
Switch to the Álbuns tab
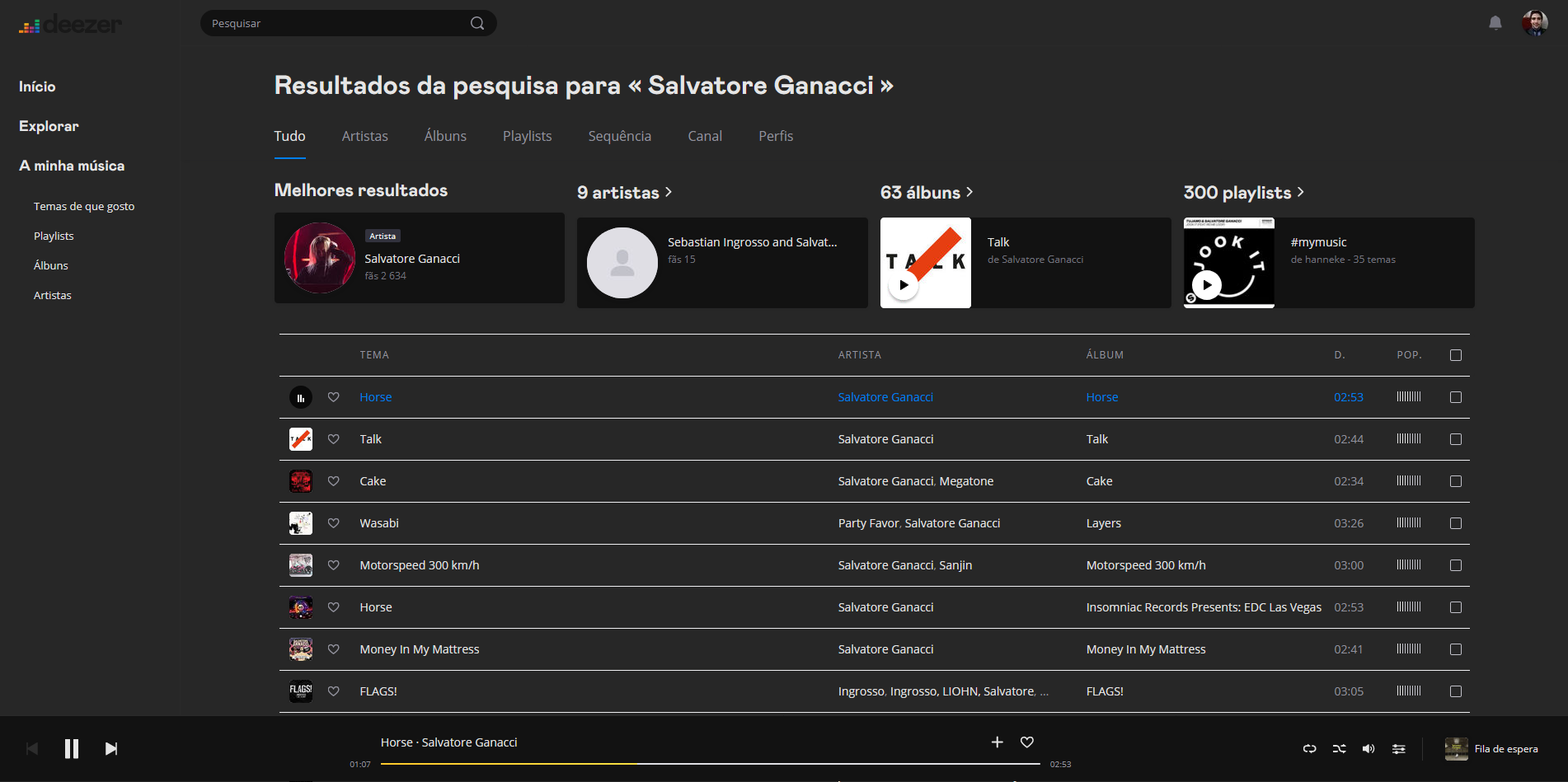tap(445, 136)
